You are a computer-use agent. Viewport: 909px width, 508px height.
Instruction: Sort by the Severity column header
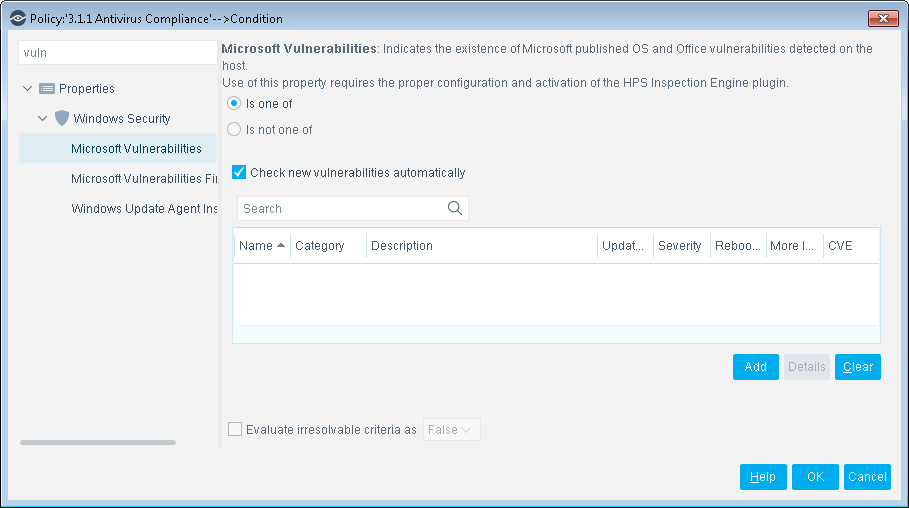point(680,246)
